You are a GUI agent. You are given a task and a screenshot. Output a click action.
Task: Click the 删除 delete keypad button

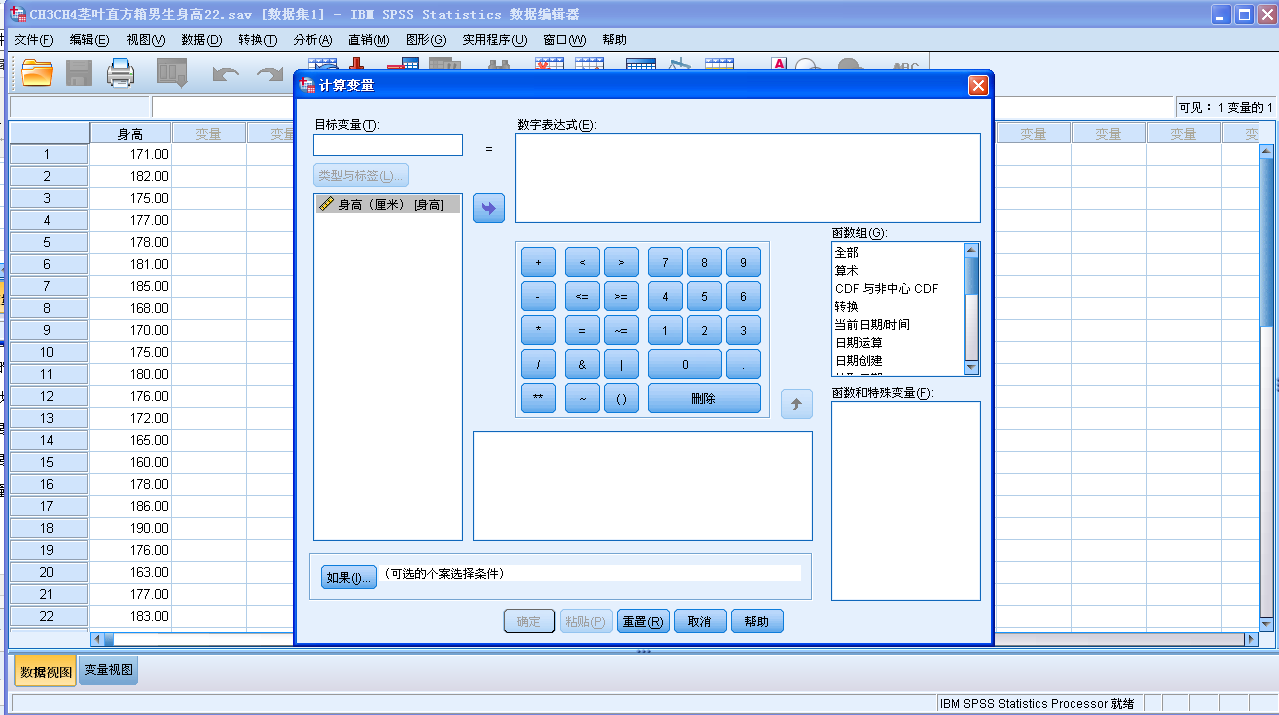[x=704, y=398]
